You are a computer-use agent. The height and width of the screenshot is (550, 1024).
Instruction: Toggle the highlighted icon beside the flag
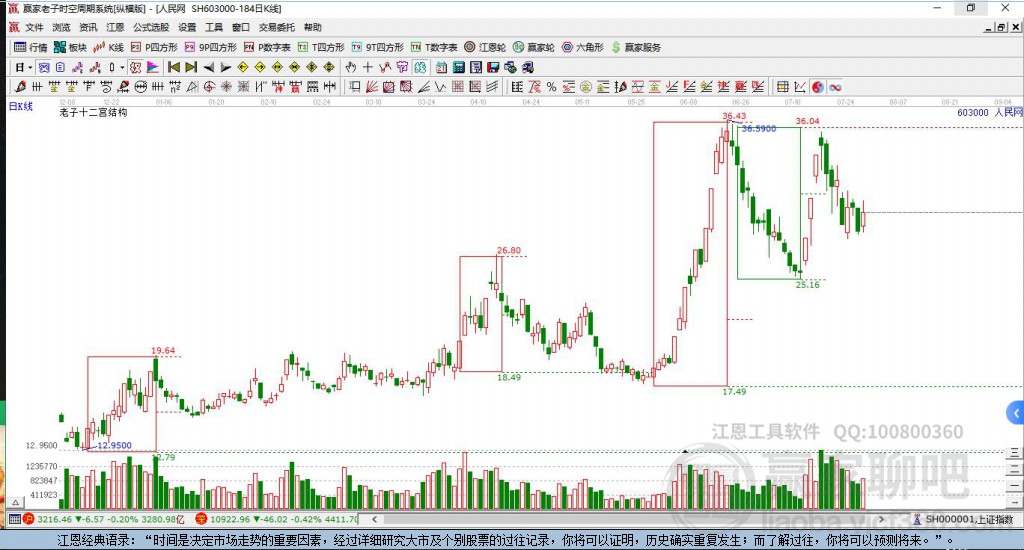[135, 67]
